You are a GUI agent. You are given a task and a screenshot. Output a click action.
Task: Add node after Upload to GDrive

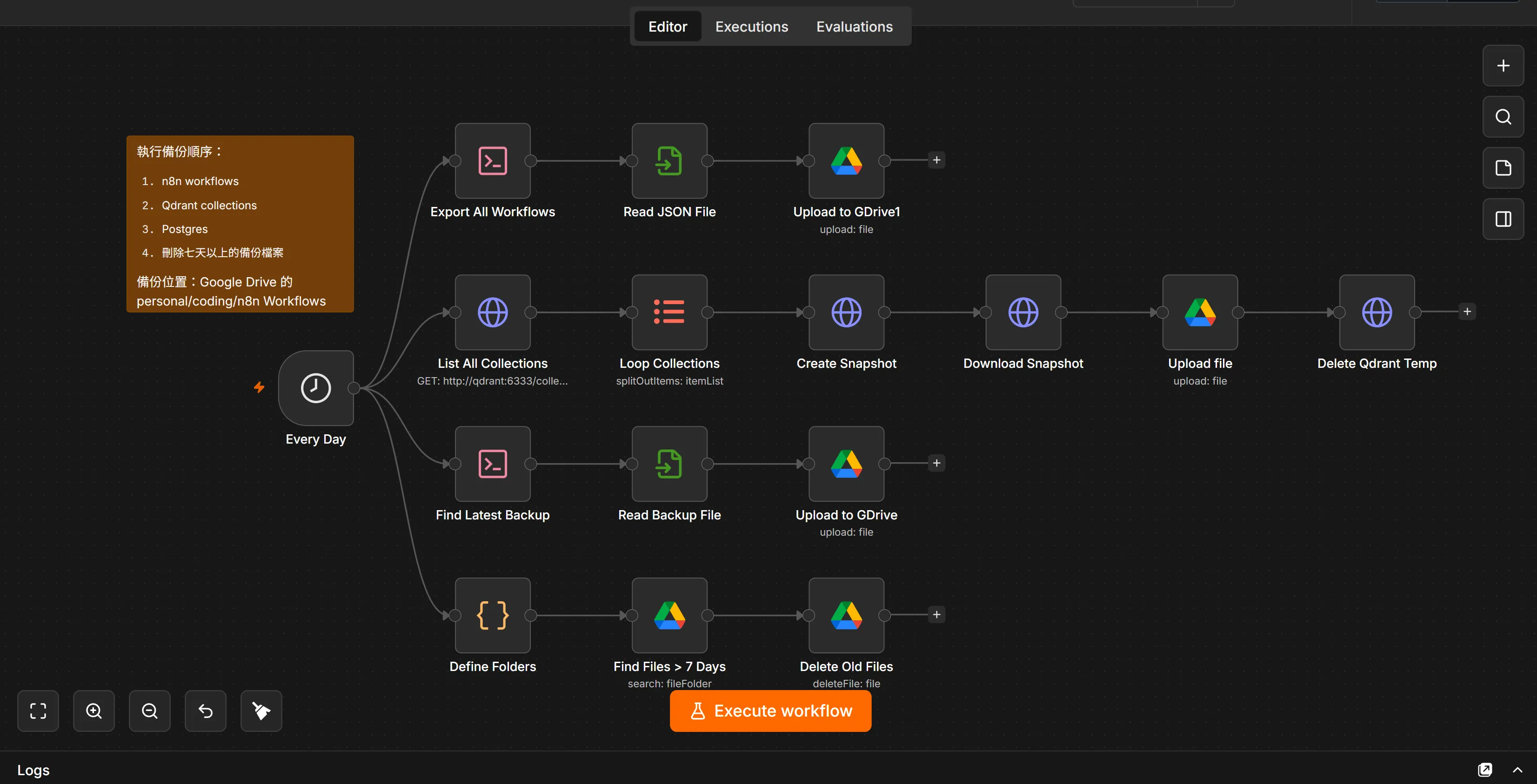click(x=937, y=463)
